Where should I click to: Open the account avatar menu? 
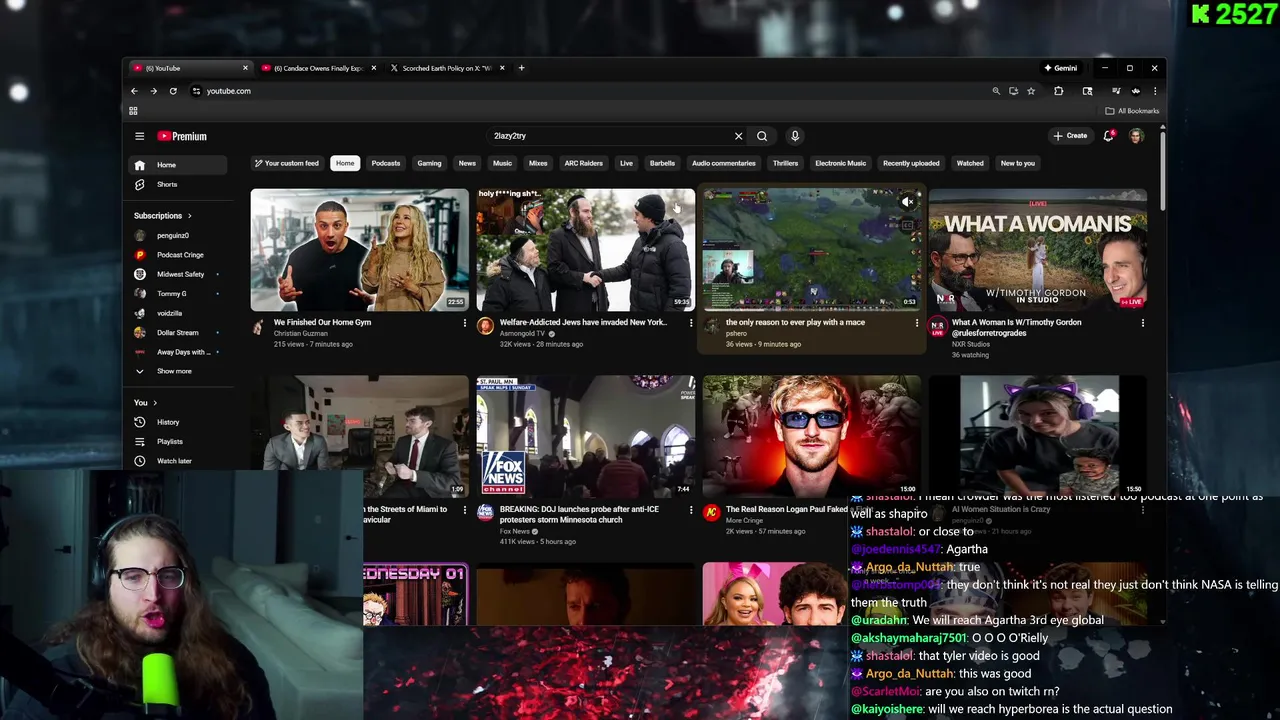pyautogui.click(x=1136, y=136)
